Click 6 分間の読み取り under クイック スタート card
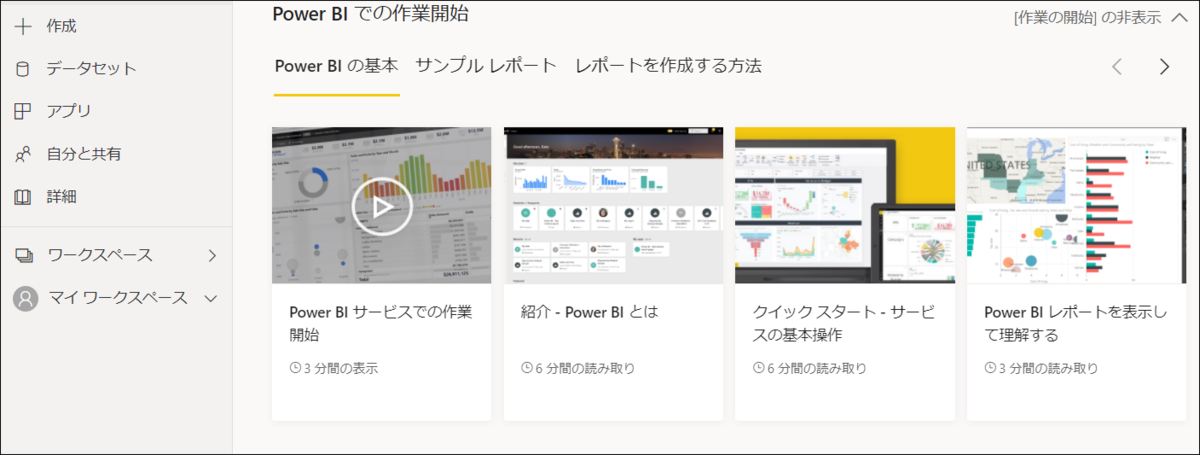Screen dimensions: 1200x455 pyautogui.click(x=817, y=368)
